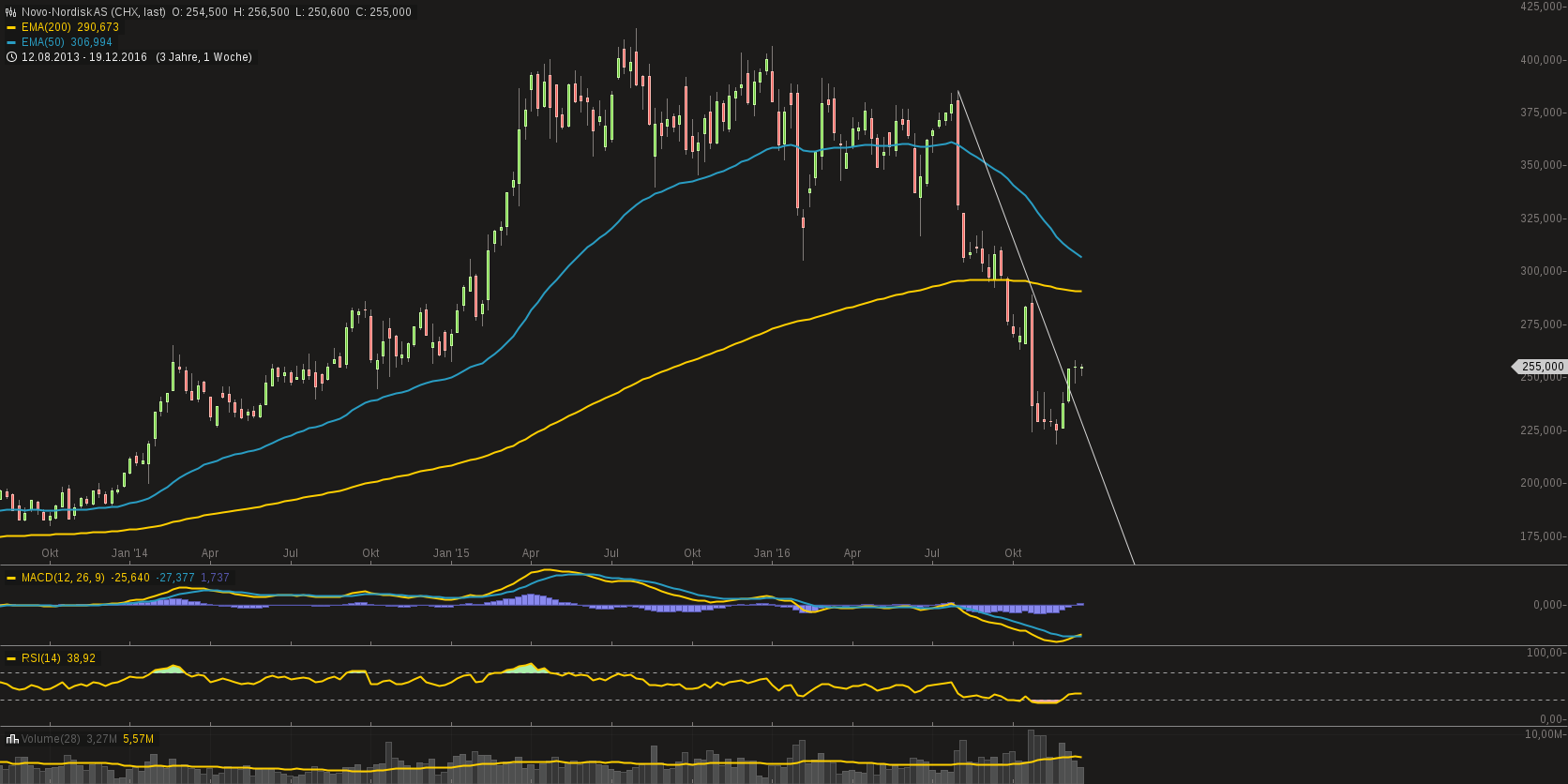Click the volume axis label 10,00M
The image size is (1568, 784).
point(1545,734)
